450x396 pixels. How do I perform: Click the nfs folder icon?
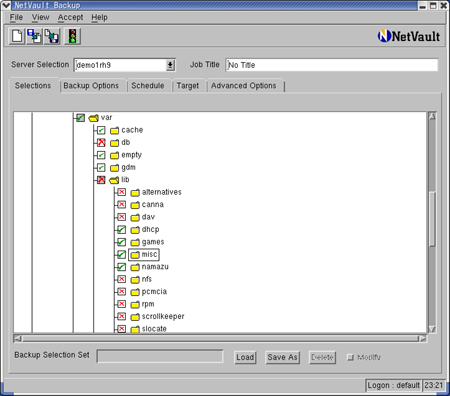135,279
